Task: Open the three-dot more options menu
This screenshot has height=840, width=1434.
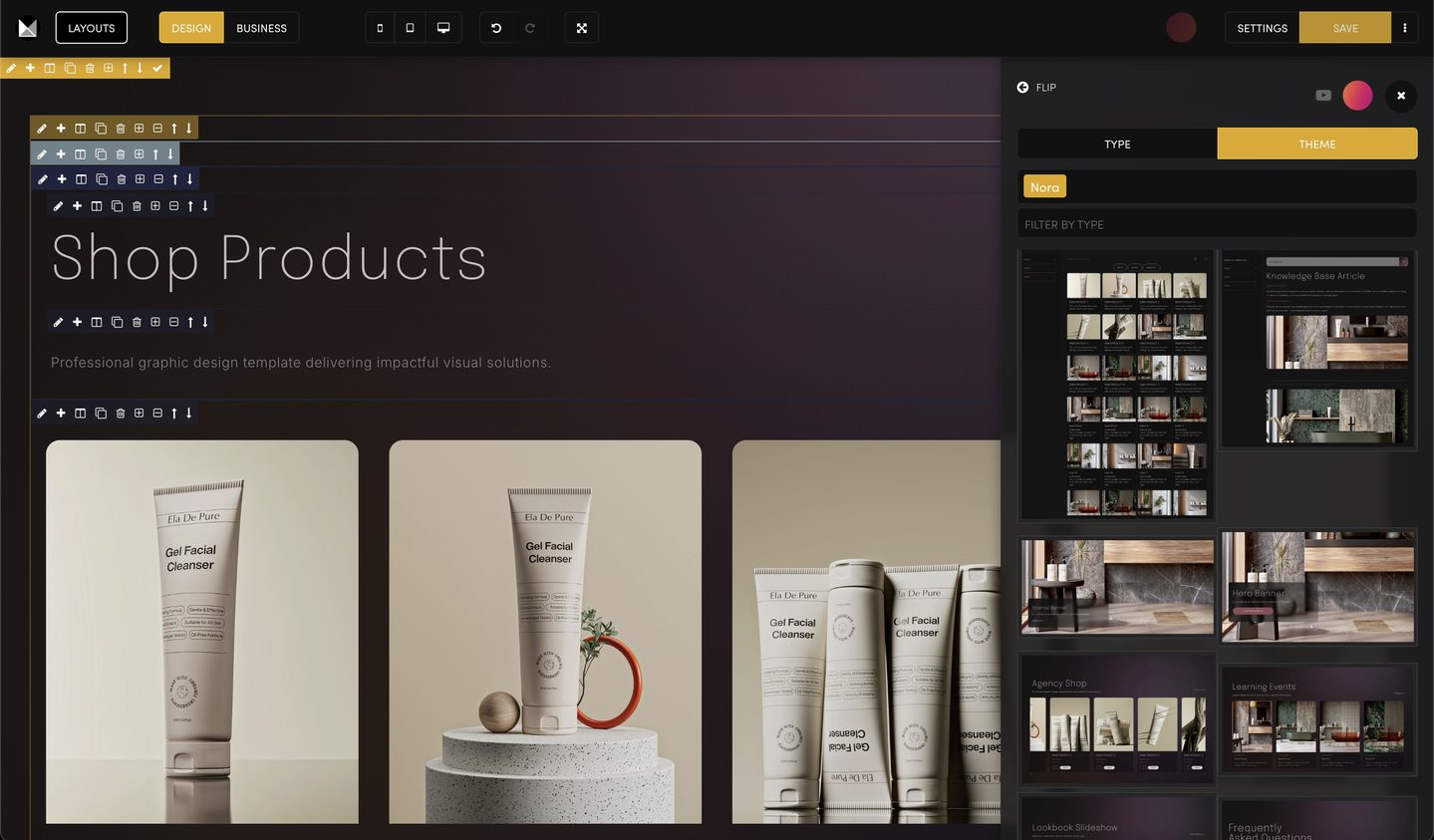Action: click(x=1404, y=28)
